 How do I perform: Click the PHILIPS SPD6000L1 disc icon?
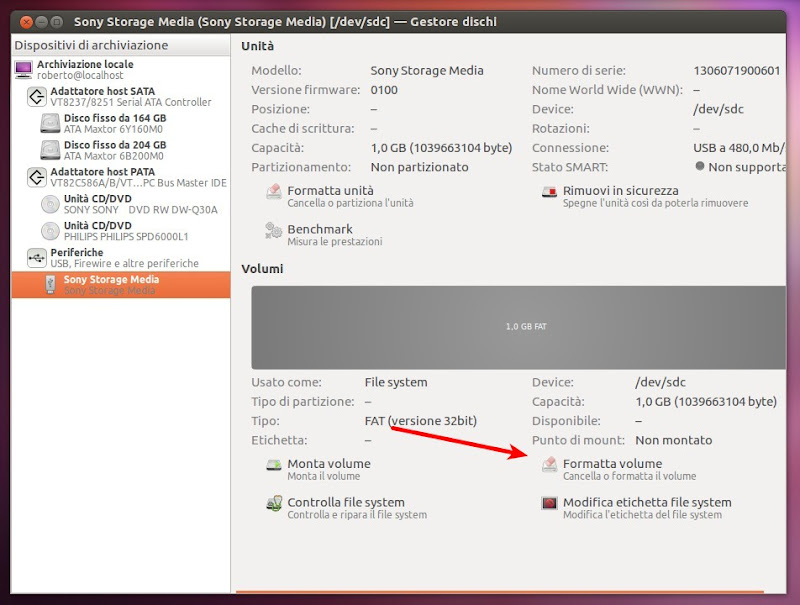click(x=50, y=231)
